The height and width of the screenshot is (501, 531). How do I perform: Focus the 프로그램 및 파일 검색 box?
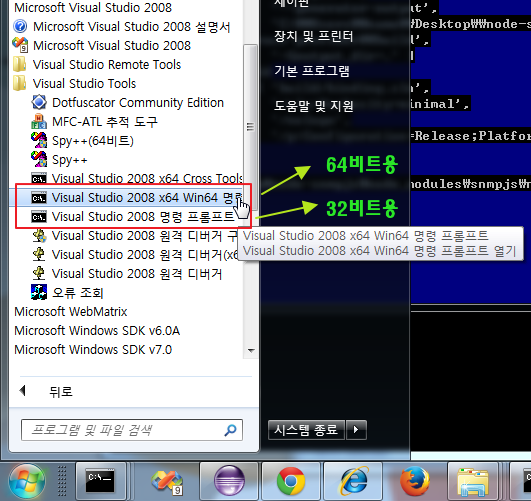(132, 430)
